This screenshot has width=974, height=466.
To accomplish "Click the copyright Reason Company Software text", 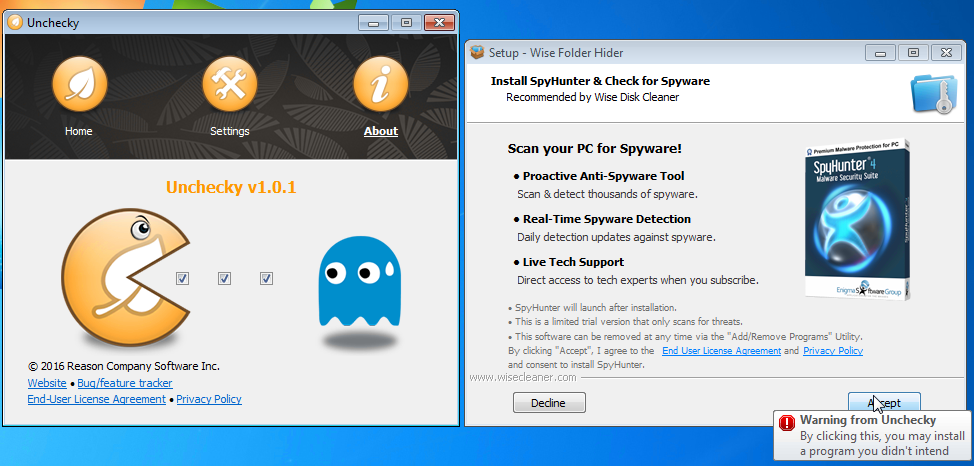I will pos(124,366).
